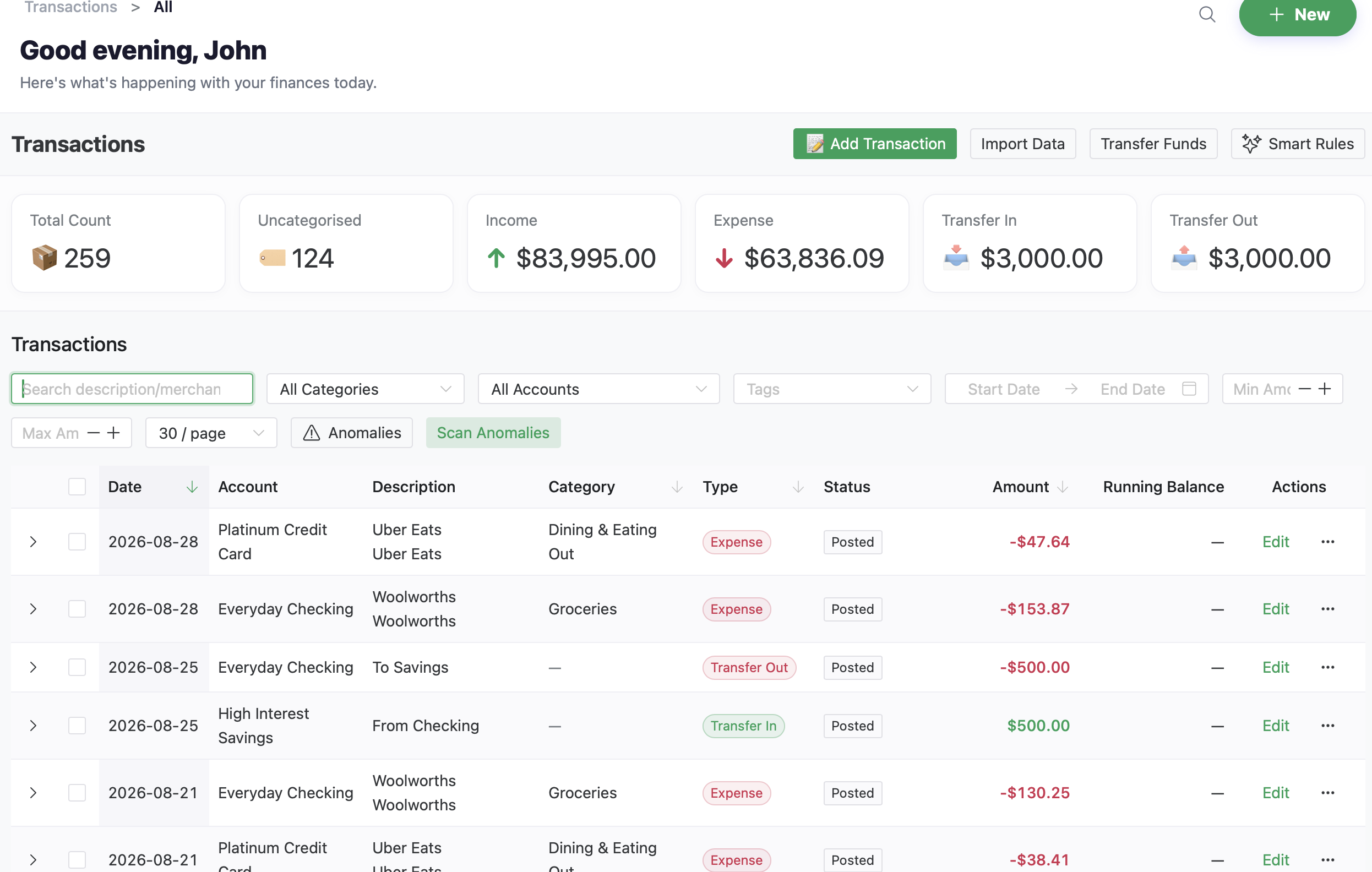Screen dimensions: 1372x872
Task: Edit the To Savings transaction
Action: (x=1275, y=667)
